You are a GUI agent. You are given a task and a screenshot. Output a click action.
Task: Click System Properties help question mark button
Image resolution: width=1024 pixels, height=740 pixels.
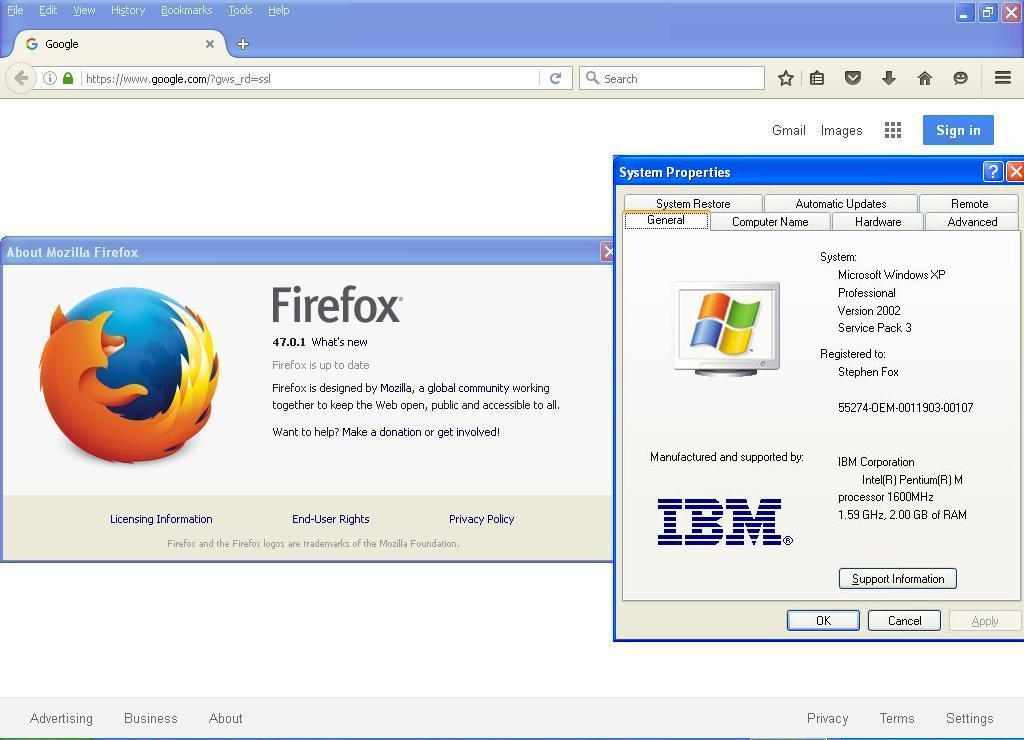pyautogui.click(x=993, y=172)
